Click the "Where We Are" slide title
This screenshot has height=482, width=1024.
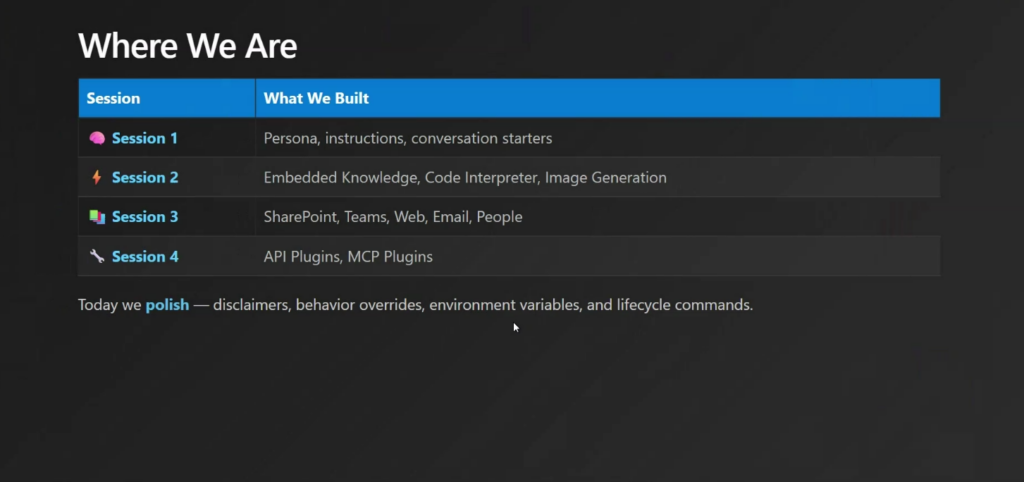click(x=187, y=46)
